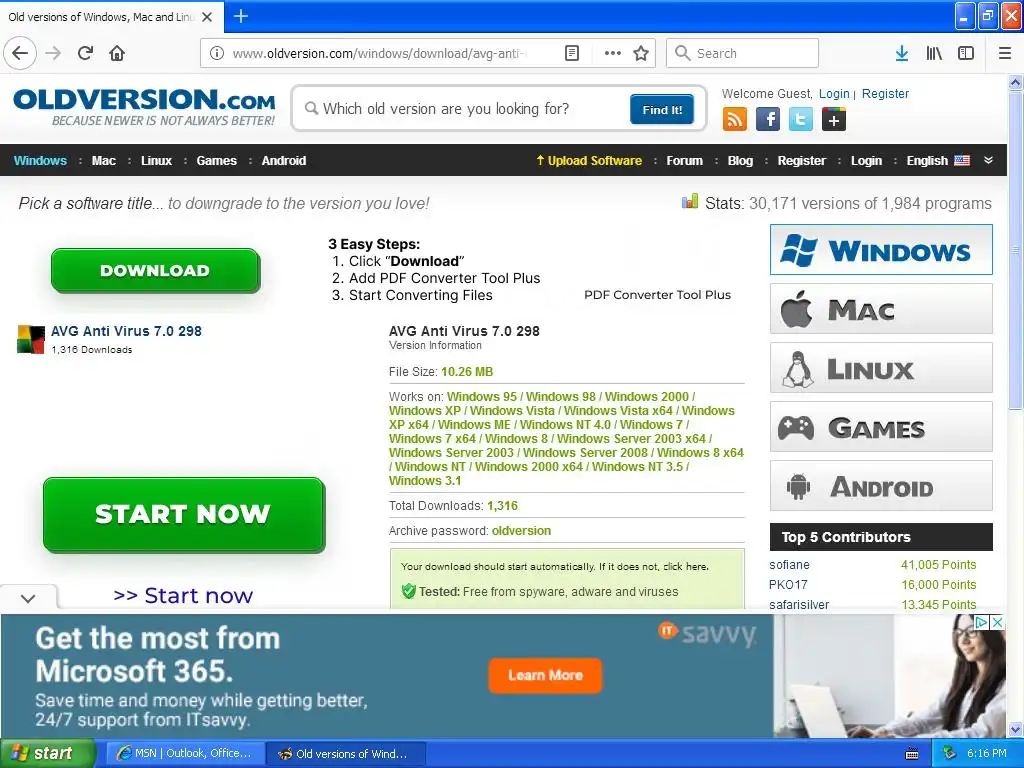
Task: Toggle the sidebar icon in toolbar
Action: click(966, 53)
